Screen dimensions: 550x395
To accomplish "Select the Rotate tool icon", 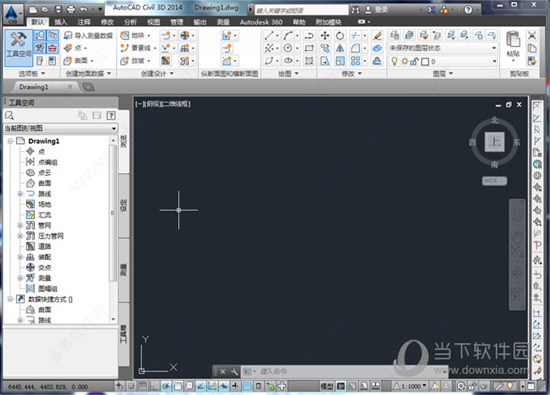I will [x=340, y=36].
